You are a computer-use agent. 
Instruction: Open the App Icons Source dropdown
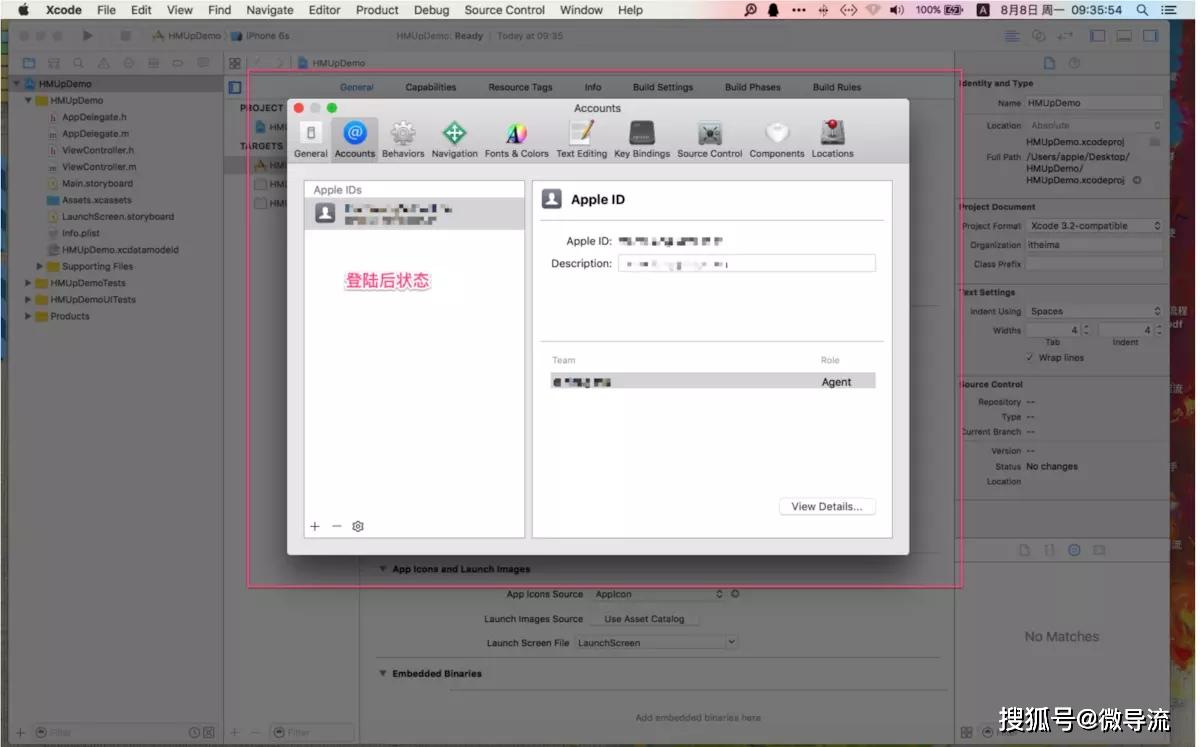[x=658, y=594]
